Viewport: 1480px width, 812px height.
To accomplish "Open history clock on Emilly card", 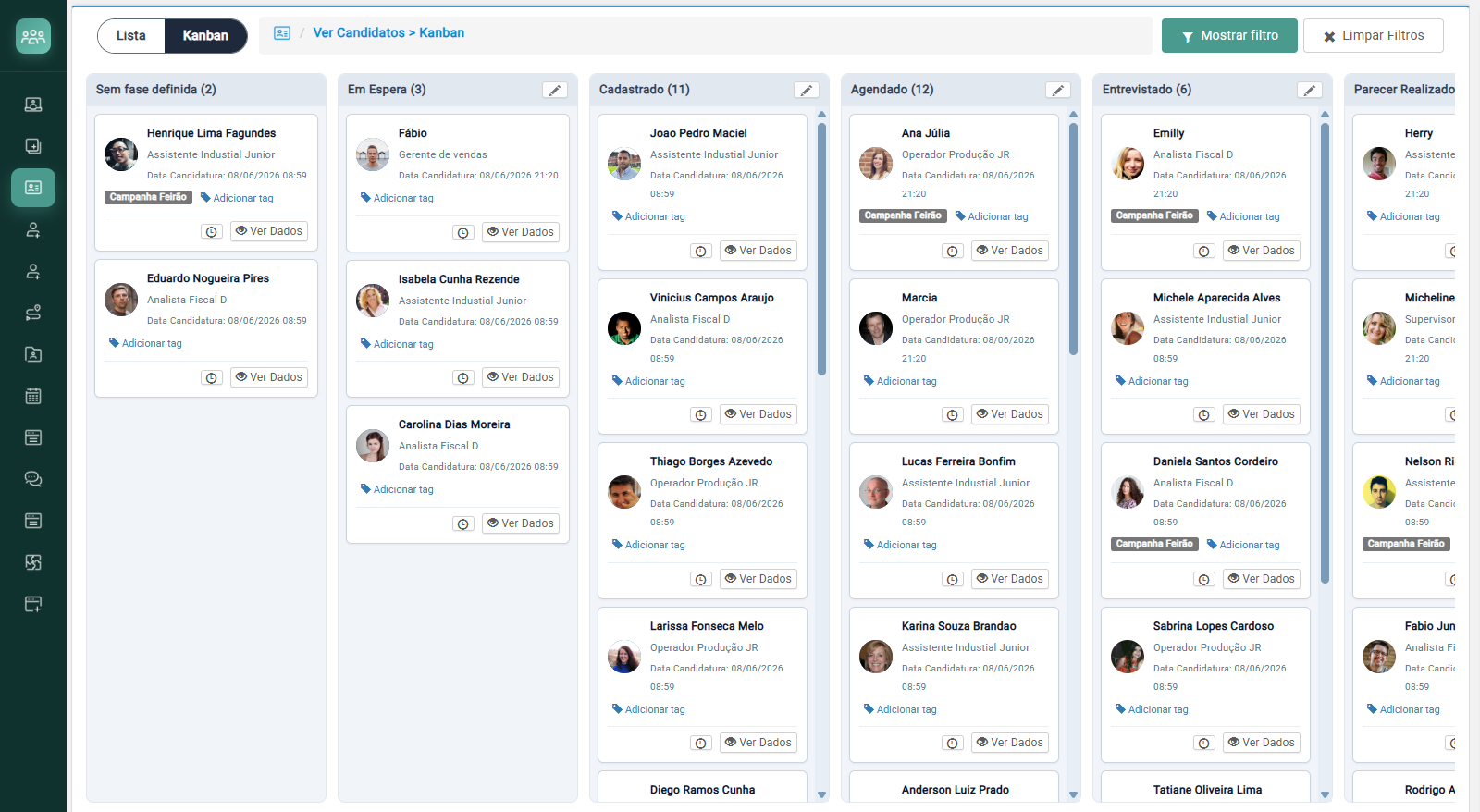I will click(1204, 252).
